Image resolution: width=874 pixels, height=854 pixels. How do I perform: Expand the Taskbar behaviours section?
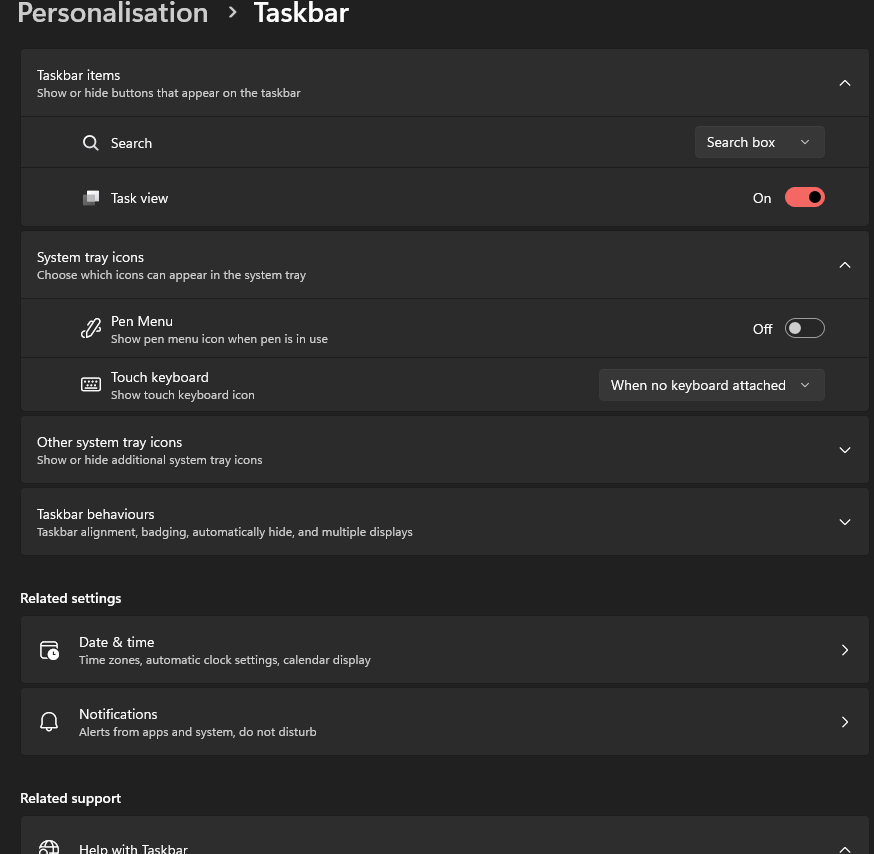[845, 522]
